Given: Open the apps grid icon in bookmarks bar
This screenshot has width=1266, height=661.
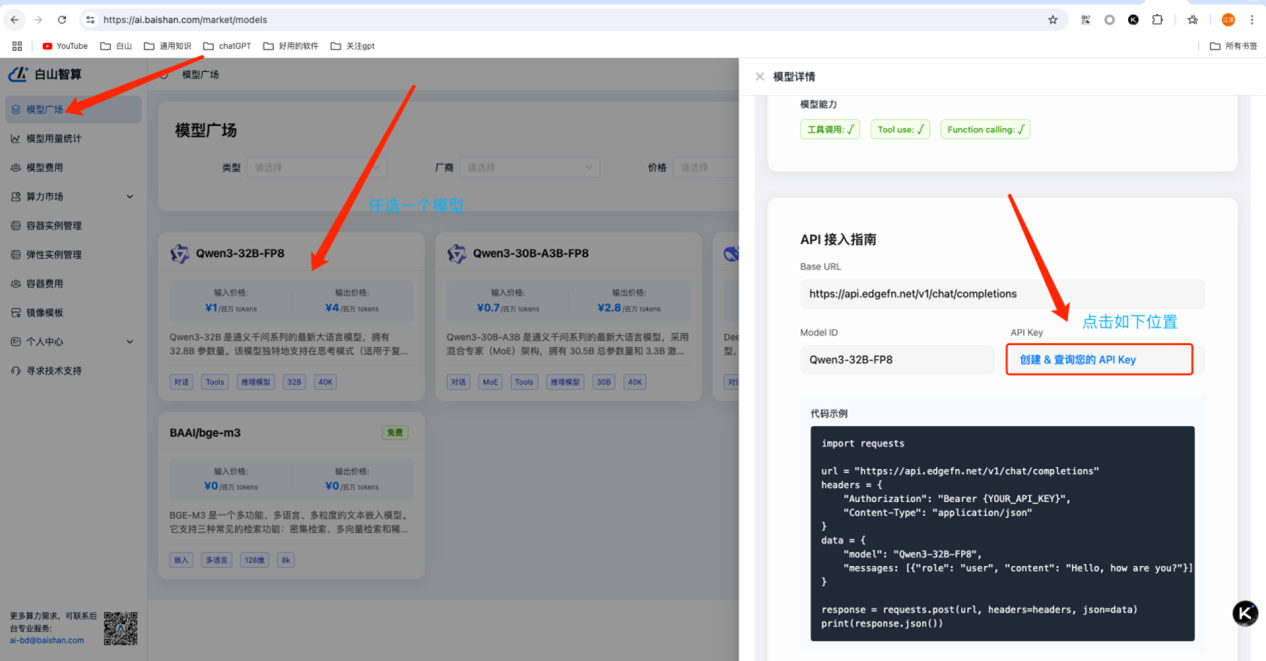Looking at the screenshot, I should (x=17, y=46).
